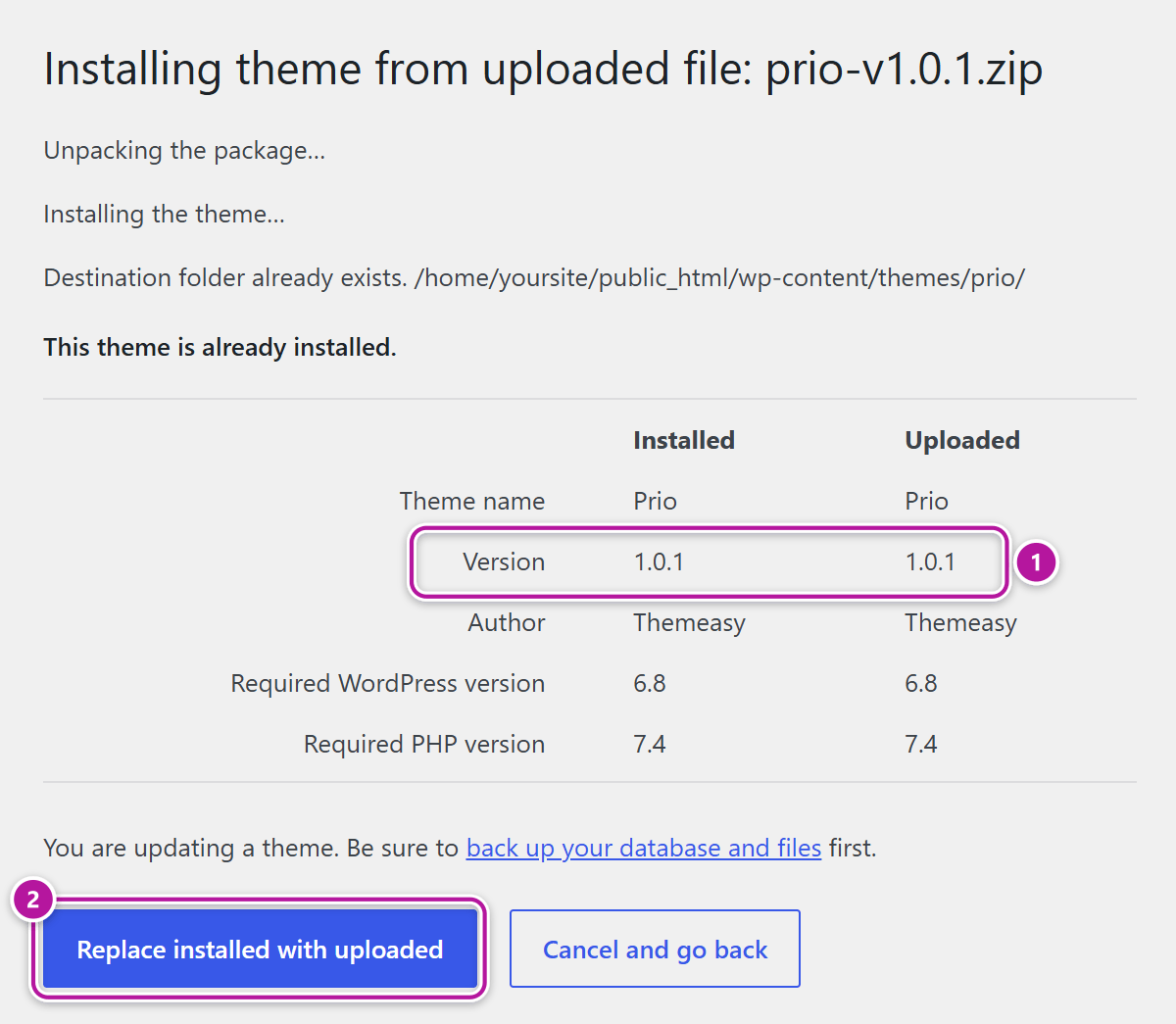Click the 'Author' row label
Screen dimensions: 1176x1024
(506, 622)
